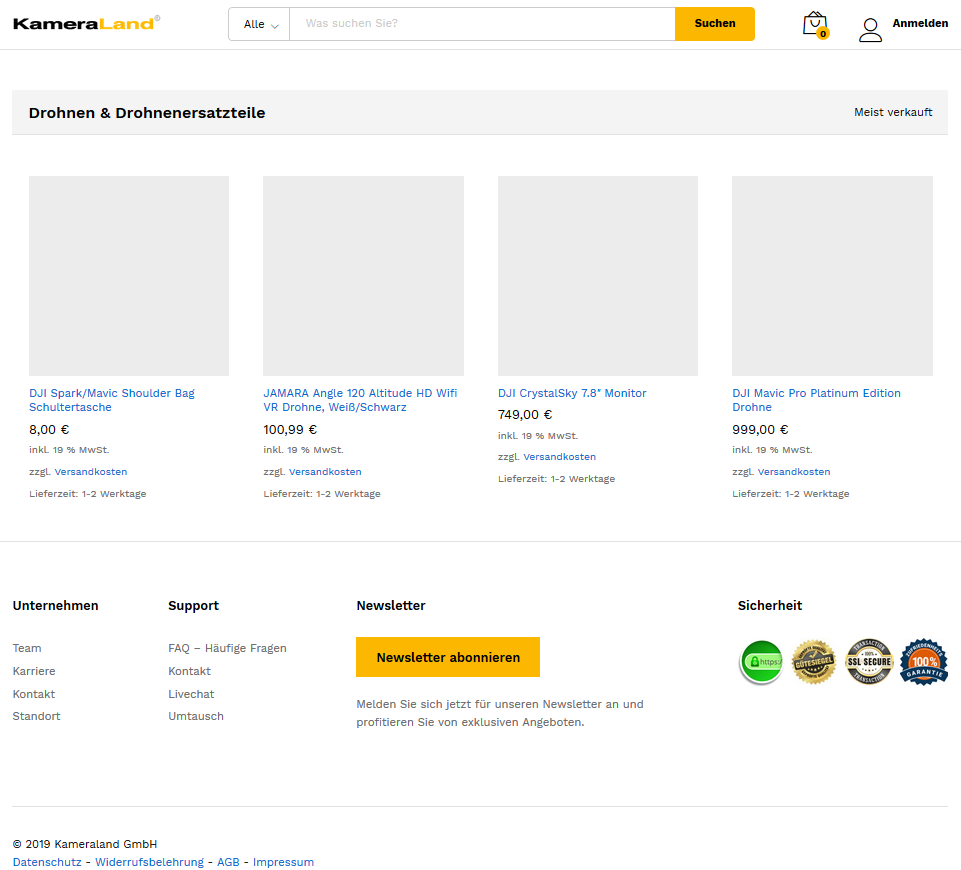Open Kontakt under Support

point(189,671)
